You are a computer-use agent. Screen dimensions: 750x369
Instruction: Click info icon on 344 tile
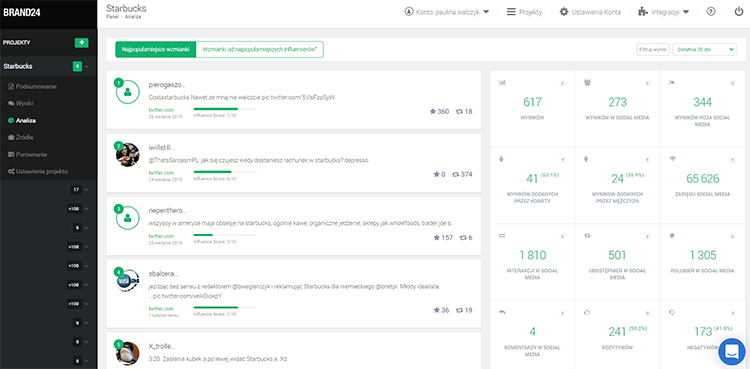pos(732,83)
